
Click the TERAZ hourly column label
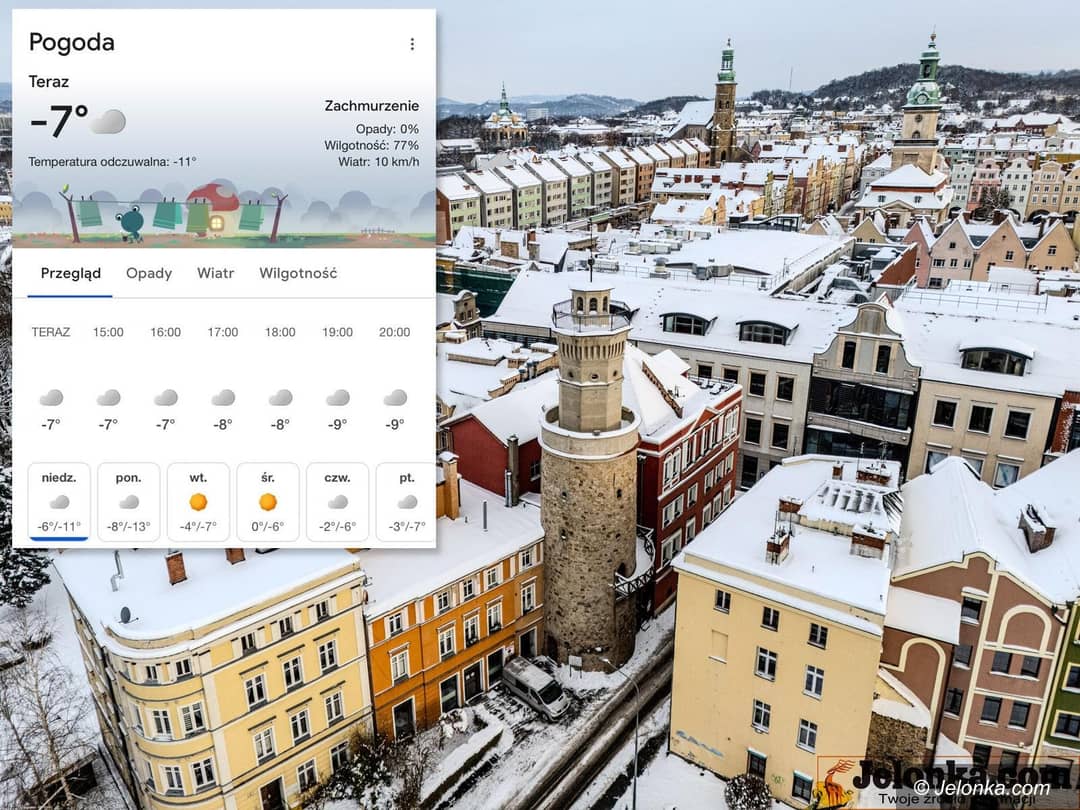pyautogui.click(x=51, y=332)
